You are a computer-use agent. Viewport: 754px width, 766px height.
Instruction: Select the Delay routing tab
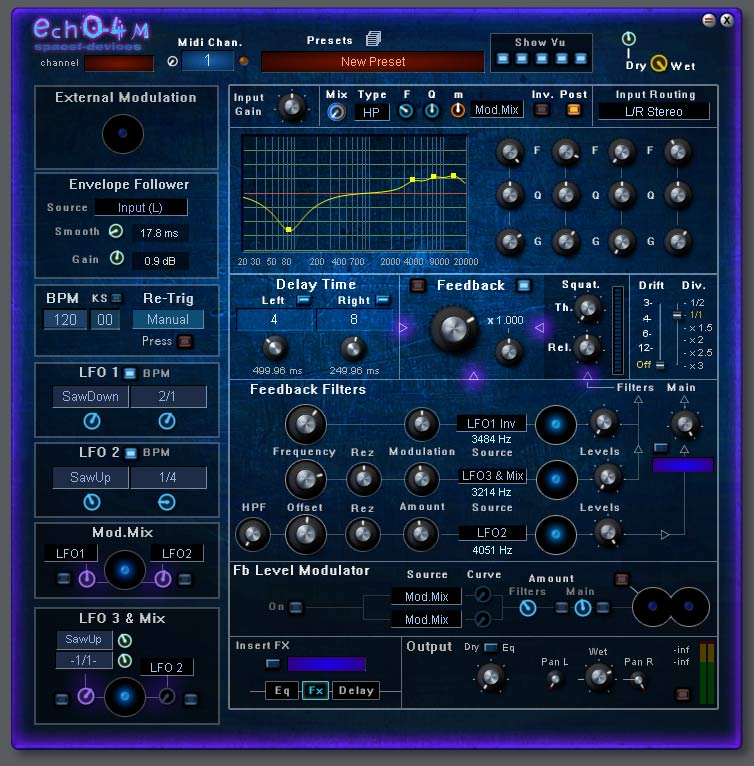tap(356, 690)
